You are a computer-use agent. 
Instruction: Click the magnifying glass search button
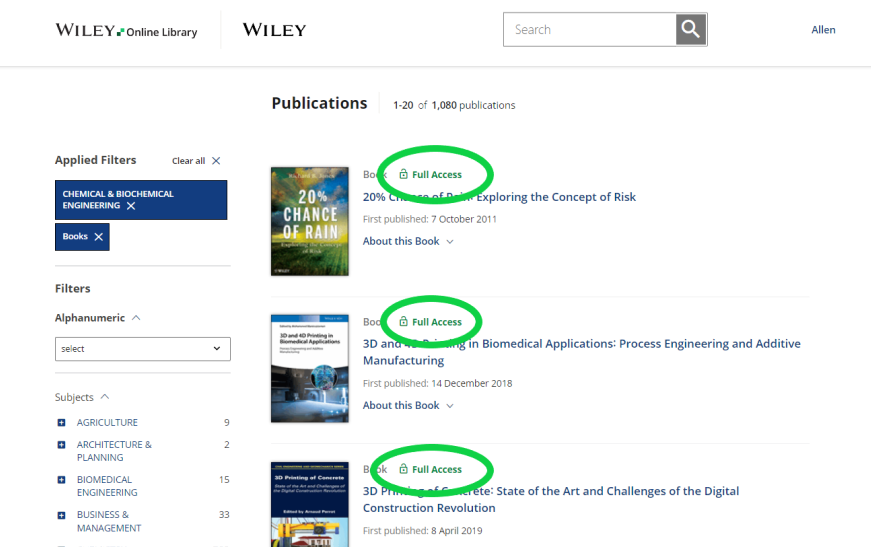690,29
